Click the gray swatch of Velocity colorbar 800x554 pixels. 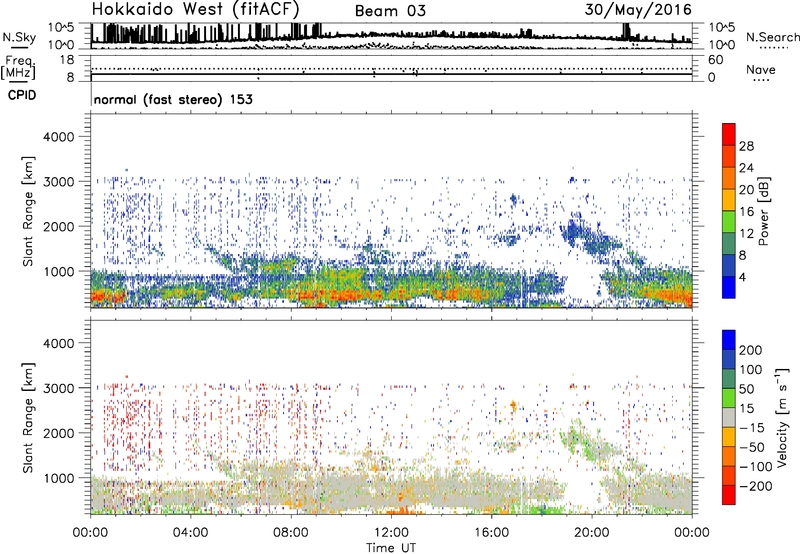point(729,417)
